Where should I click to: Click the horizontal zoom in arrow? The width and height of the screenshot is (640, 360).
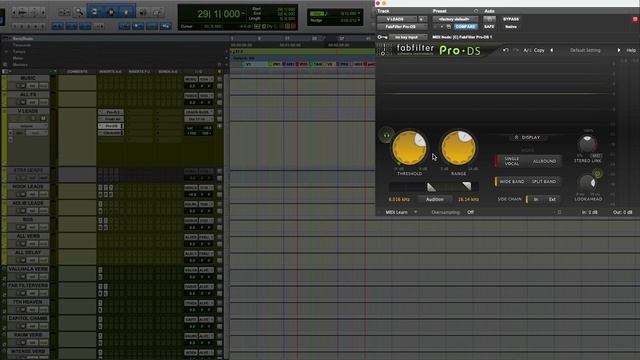[x=43, y=13]
